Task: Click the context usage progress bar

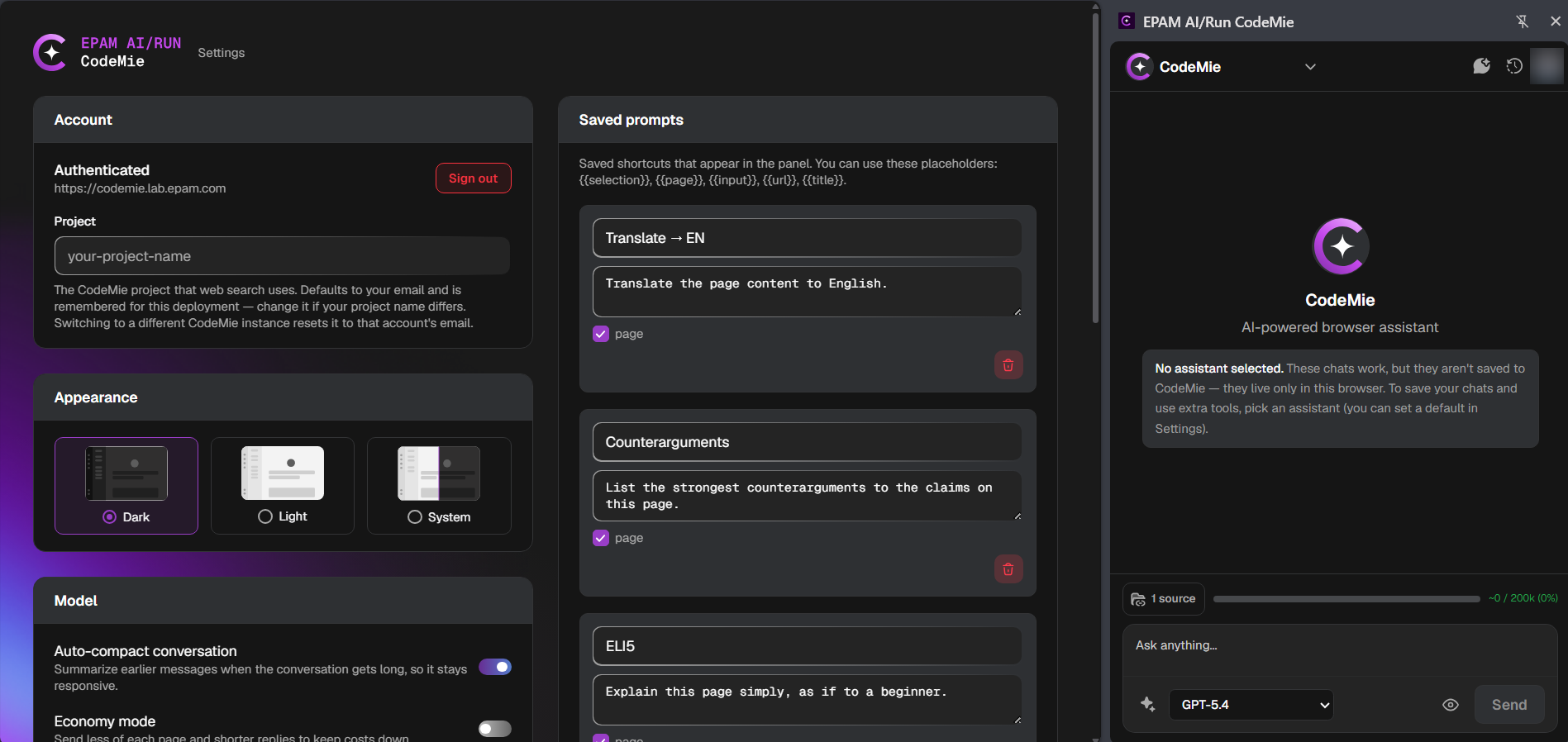Action: pos(1346,599)
